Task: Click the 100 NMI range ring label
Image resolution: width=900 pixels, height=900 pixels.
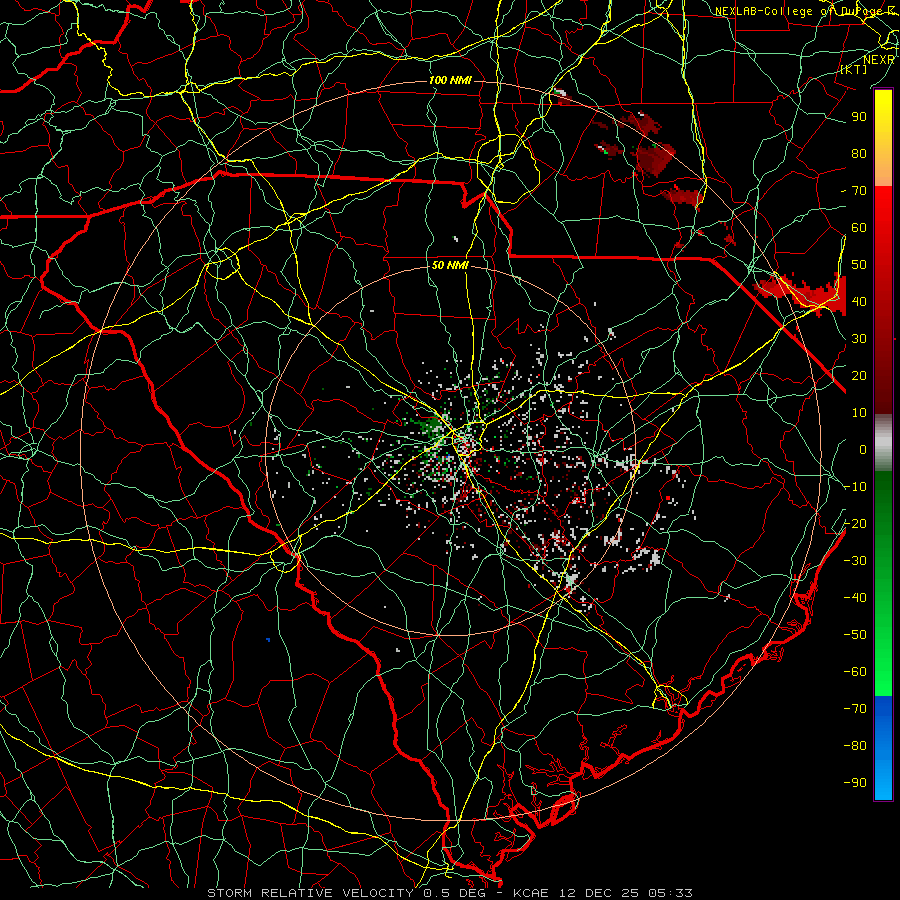Action: 450,80
